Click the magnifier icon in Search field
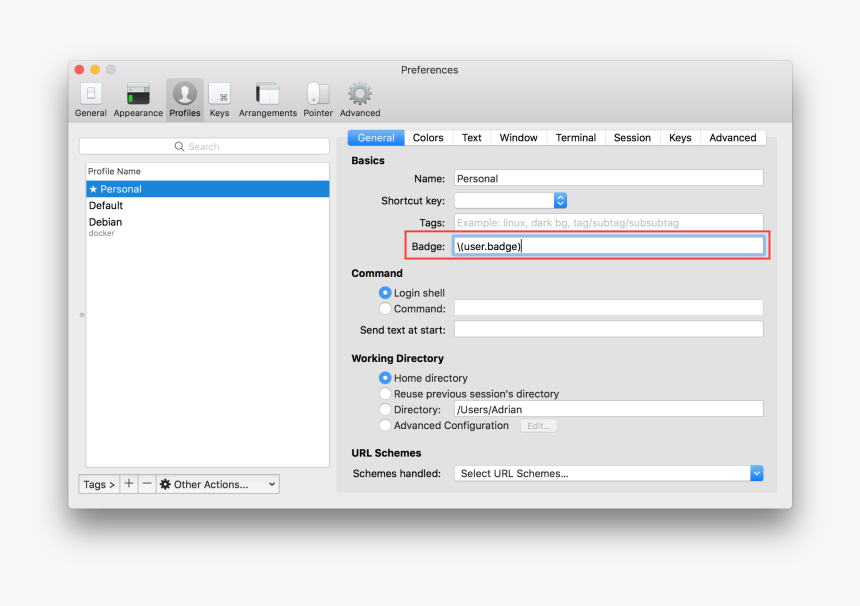The height and width of the screenshot is (606, 860). tap(179, 146)
